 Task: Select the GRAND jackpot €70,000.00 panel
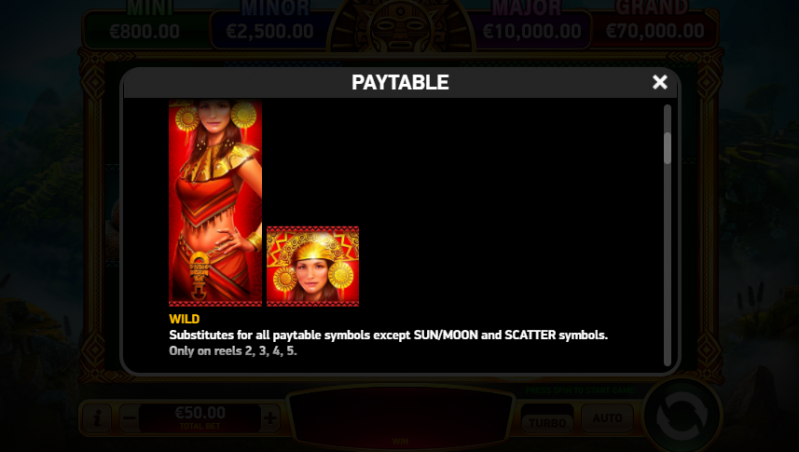655,26
